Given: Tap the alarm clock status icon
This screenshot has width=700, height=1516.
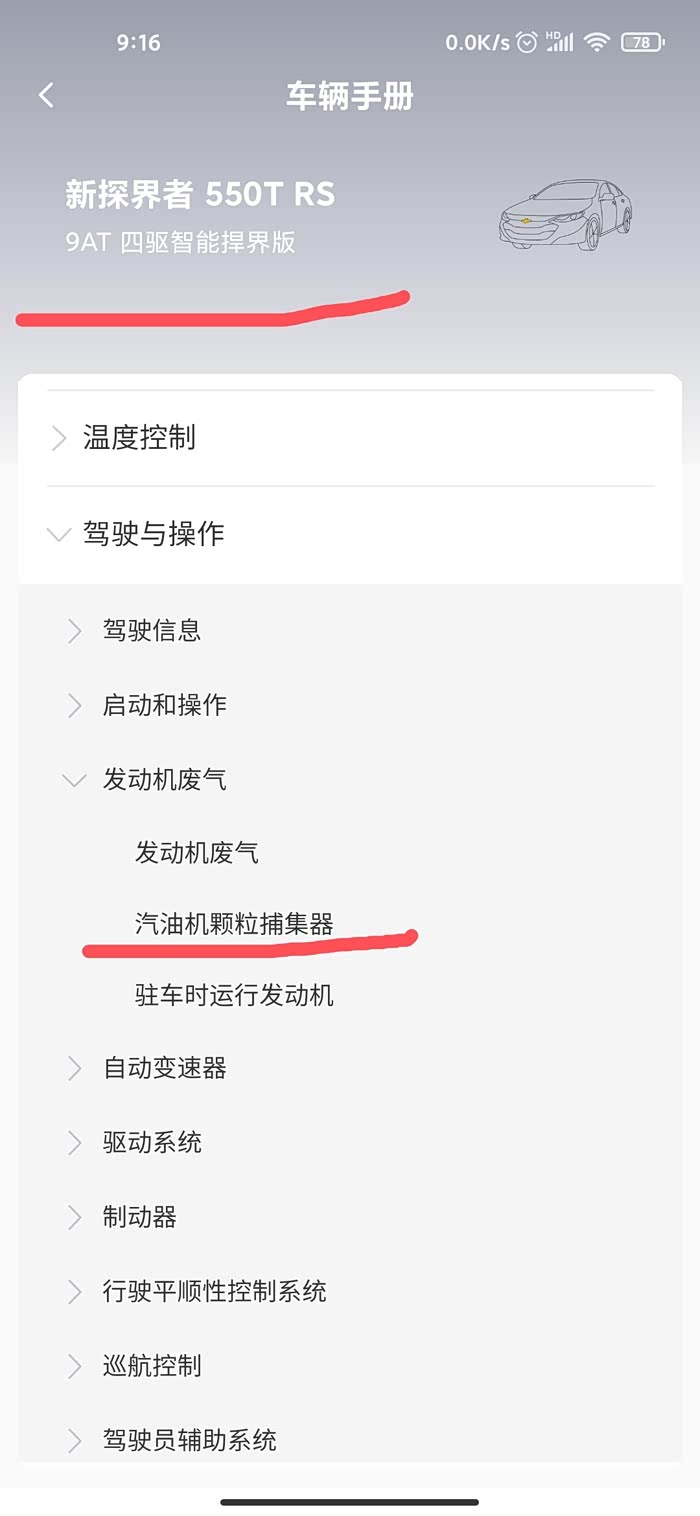Looking at the screenshot, I should (527, 42).
